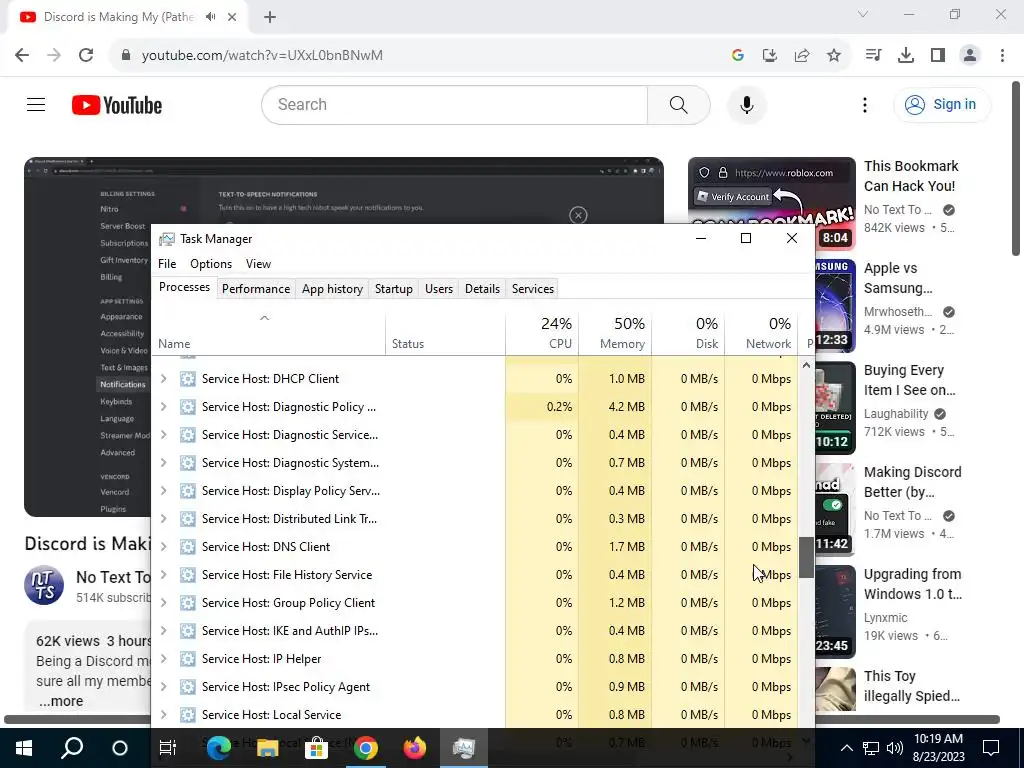Open Task View on taskbar

(168, 748)
